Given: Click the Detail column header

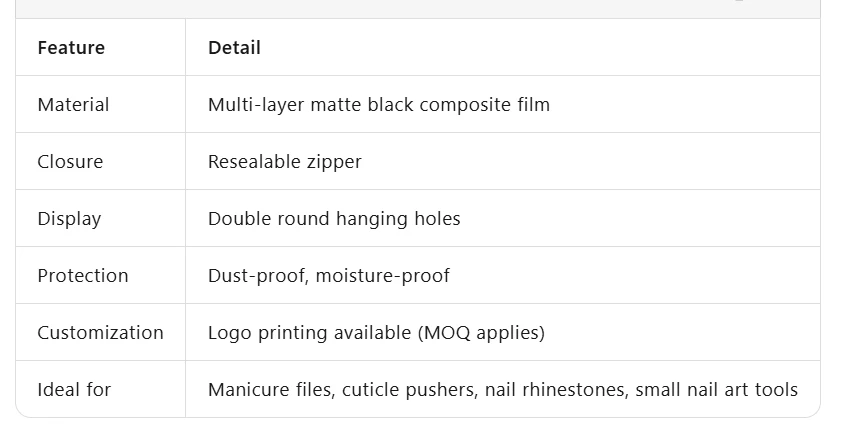Looking at the screenshot, I should (234, 48).
